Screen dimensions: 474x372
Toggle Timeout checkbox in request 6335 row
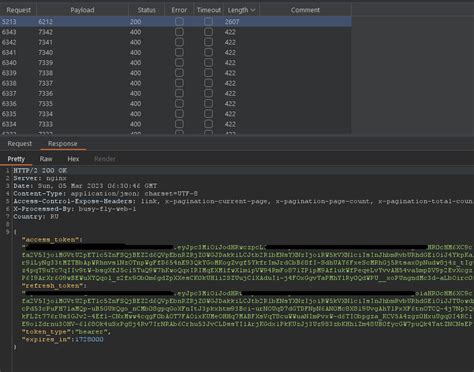209,114
